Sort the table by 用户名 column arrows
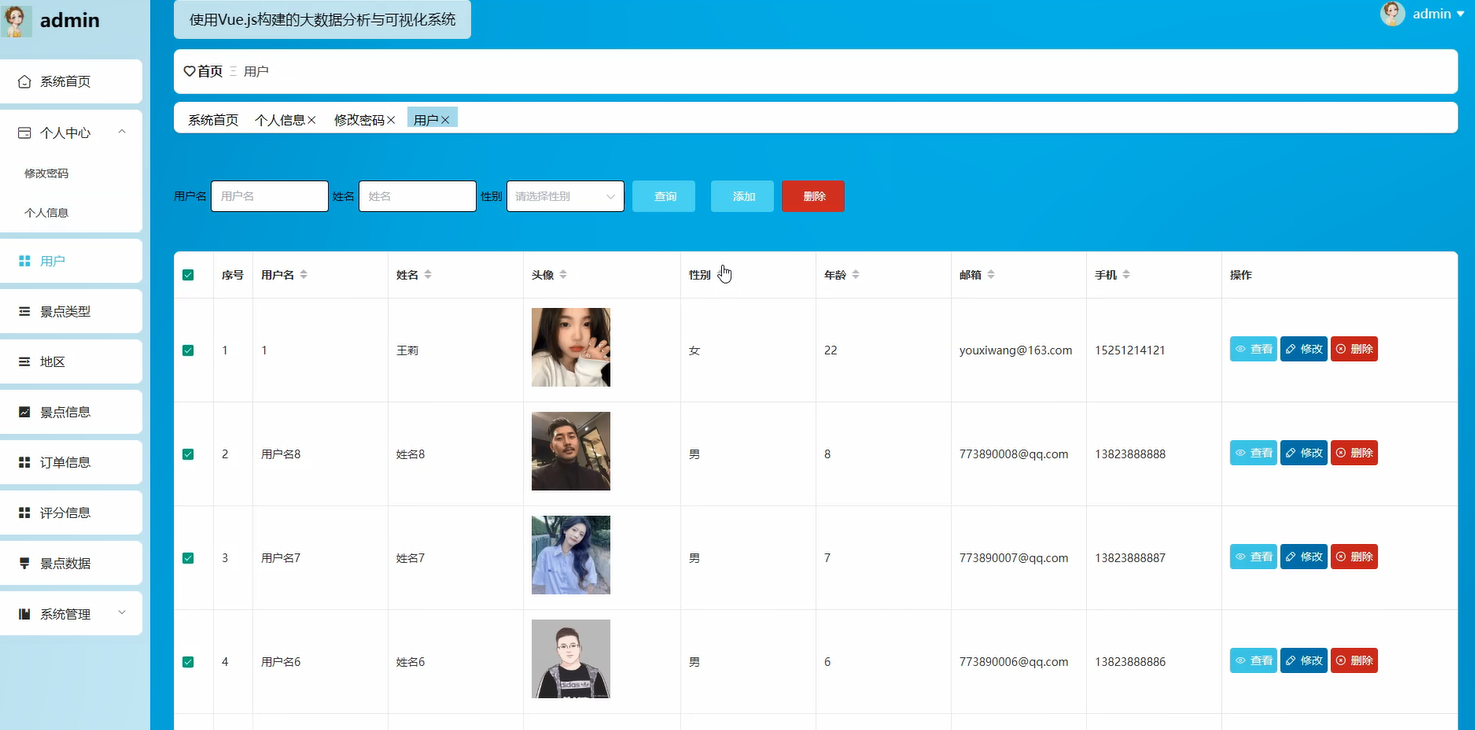The image size is (1475, 730). point(304,275)
